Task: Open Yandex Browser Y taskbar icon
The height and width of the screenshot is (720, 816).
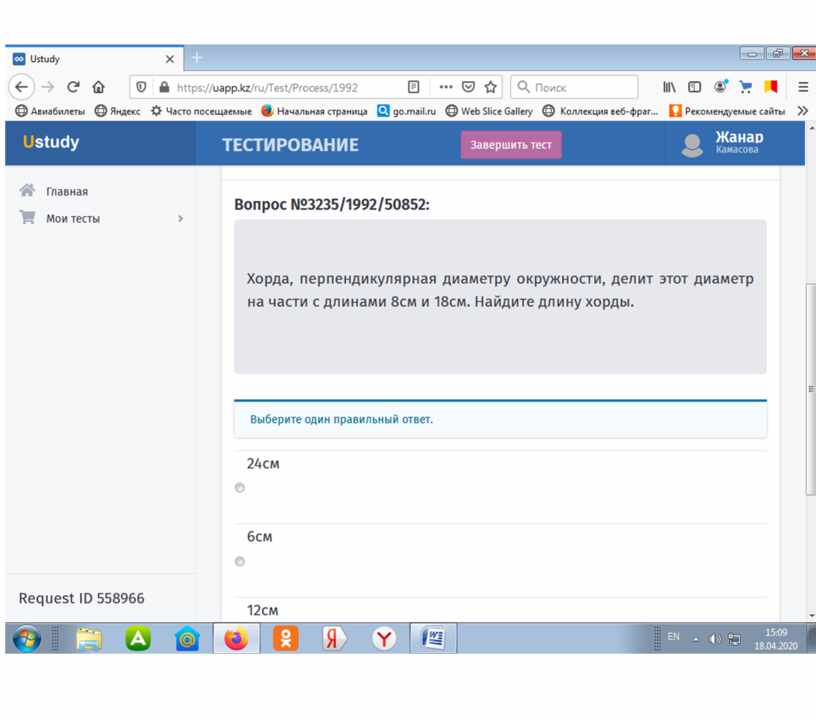Action: click(384, 638)
